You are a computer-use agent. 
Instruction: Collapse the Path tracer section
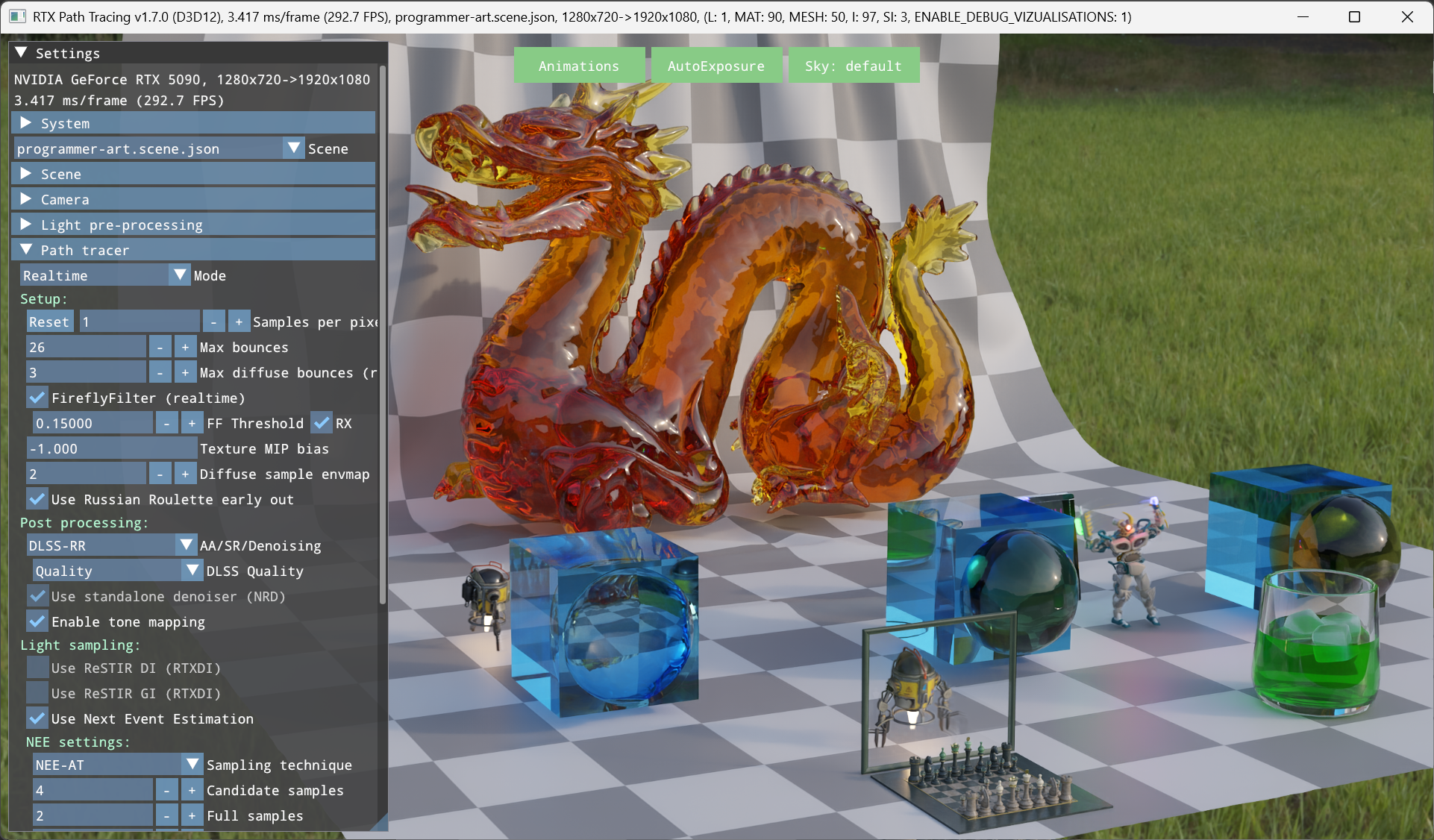[x=194, y=251]
